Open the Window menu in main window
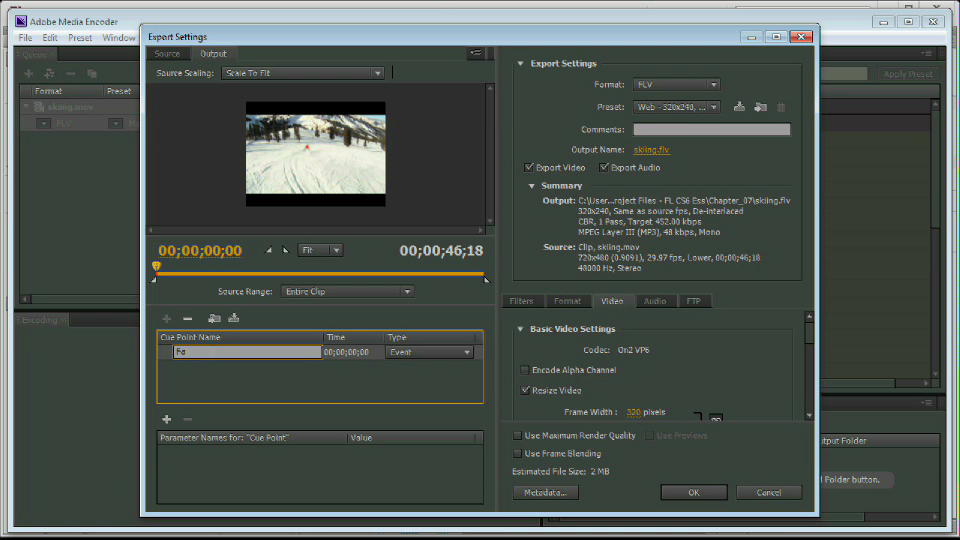 pos(118,37)
